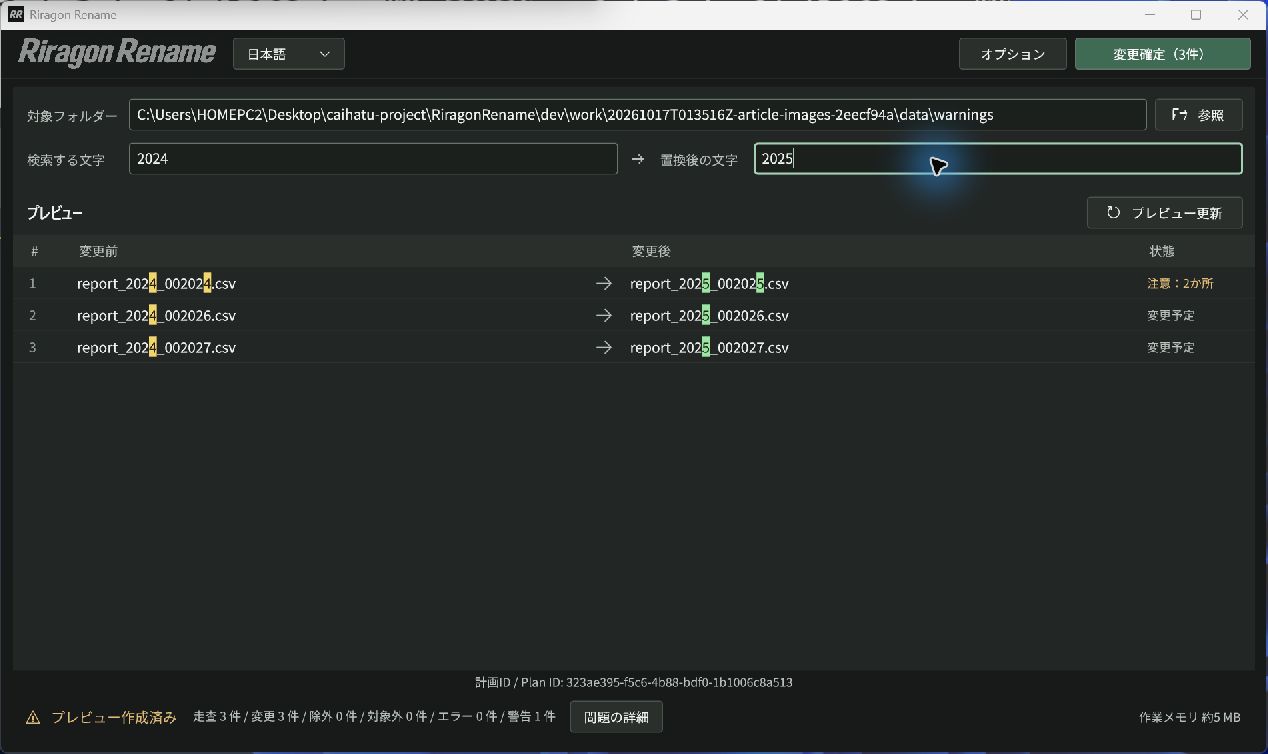Click 変更予定 status for report_2024_002027.csv

tap(1171, 348)
